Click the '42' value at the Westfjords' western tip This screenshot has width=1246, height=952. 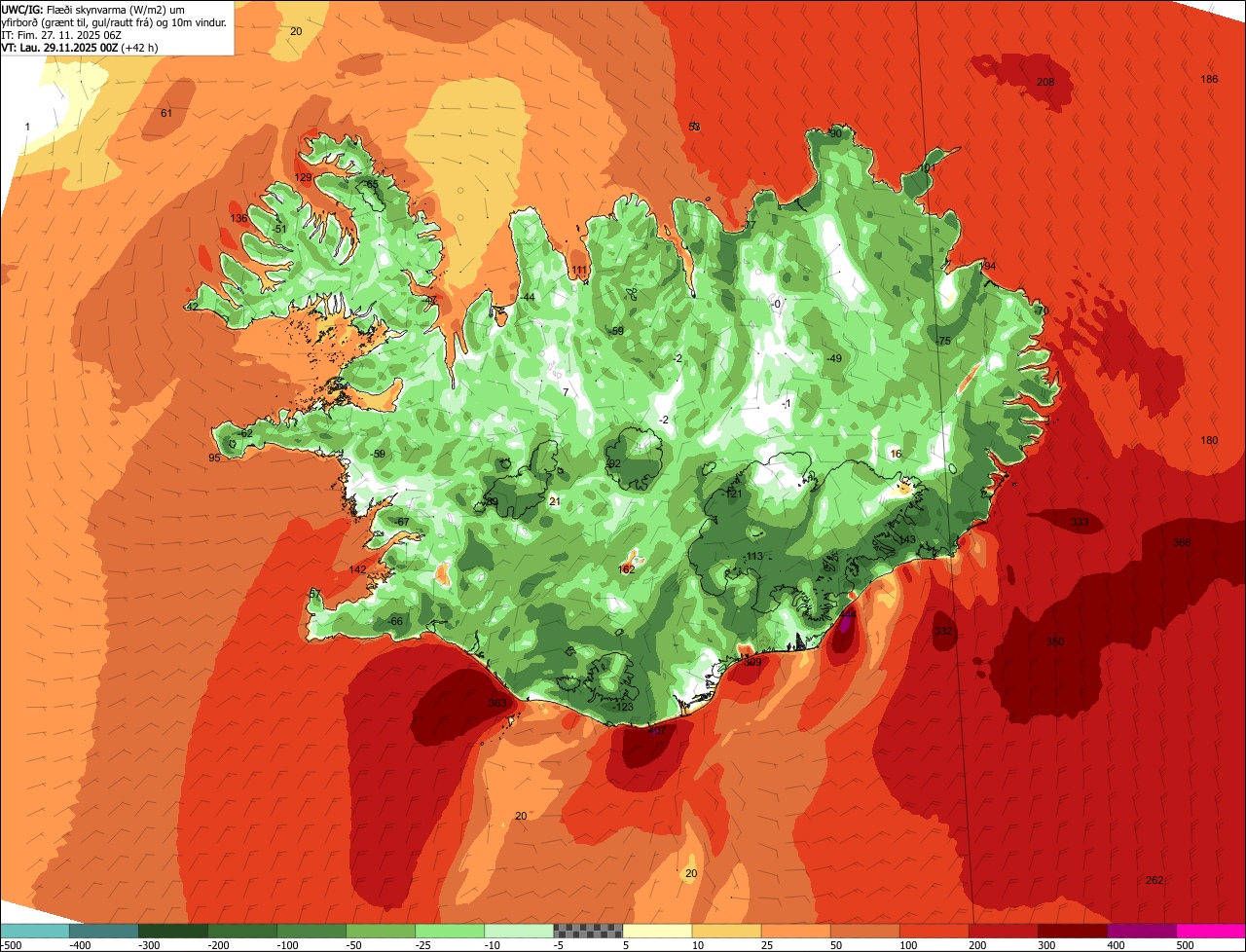click(x=192, y=307)
